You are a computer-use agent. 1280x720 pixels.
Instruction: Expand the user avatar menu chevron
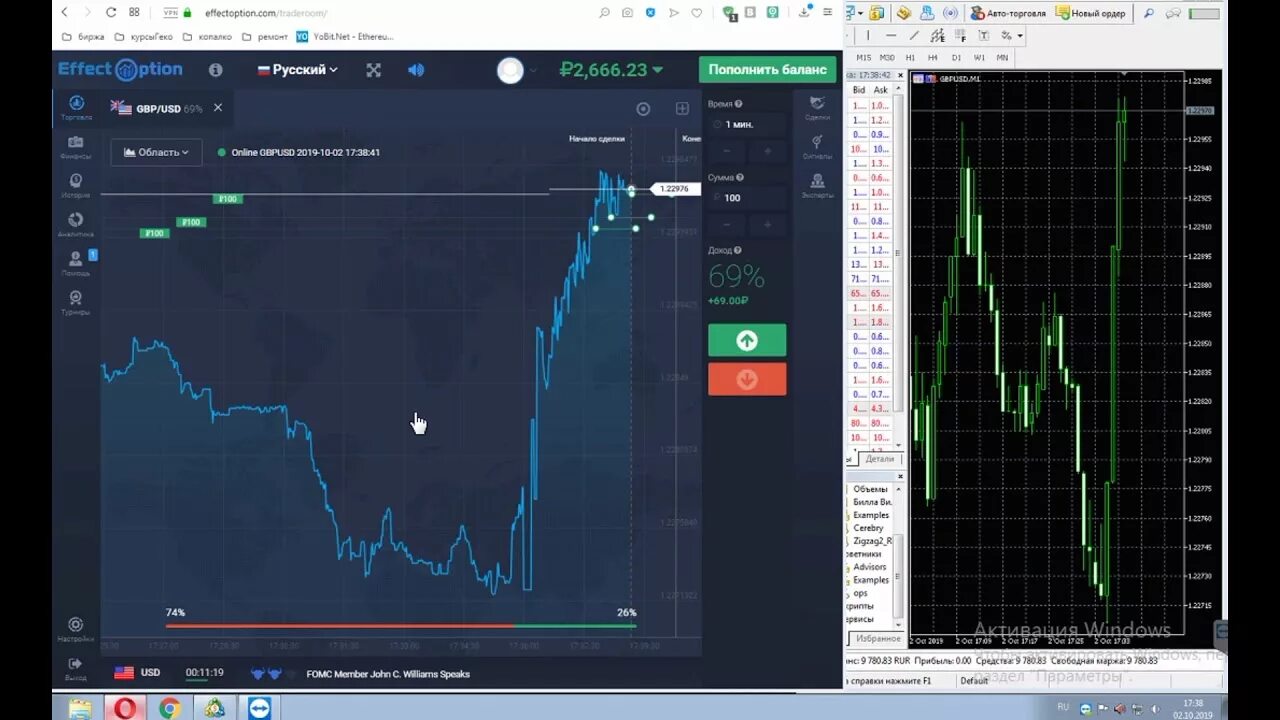tap(533, 70)
